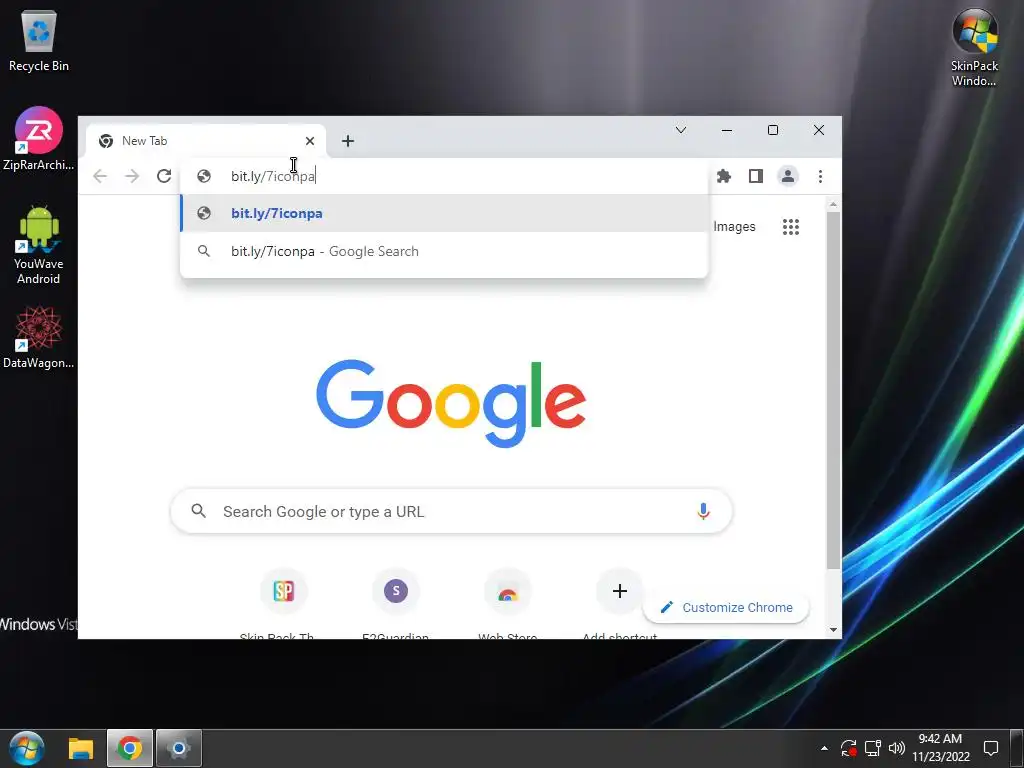The image size is (1024, 768).
Task: Open the Chrome profile avatar
Action: pos(788,176)
